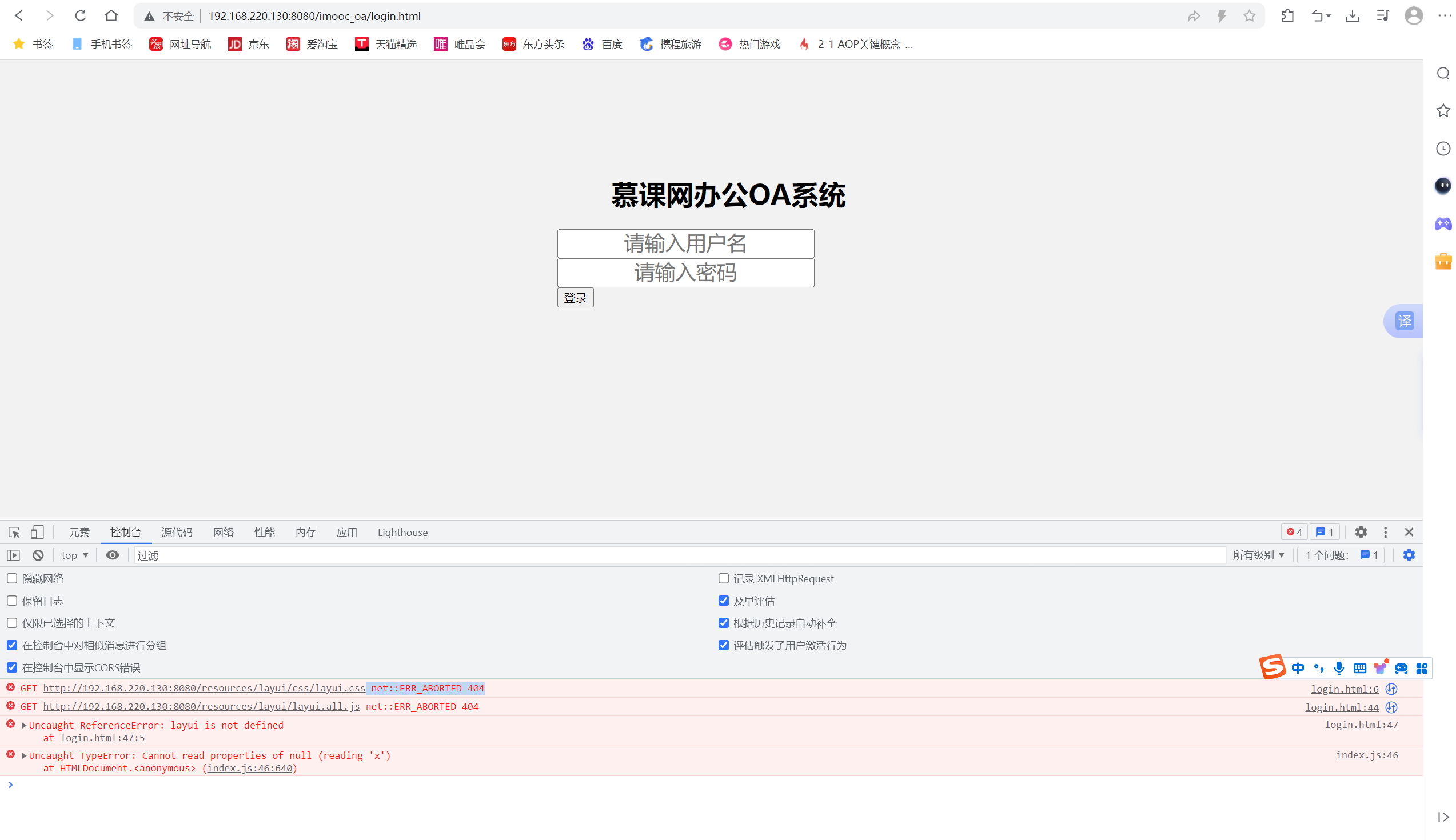The width and height of the screenshot is (1456, 840).
Task: Share this page via arrow icon
Action: (x=1194, y=16)
